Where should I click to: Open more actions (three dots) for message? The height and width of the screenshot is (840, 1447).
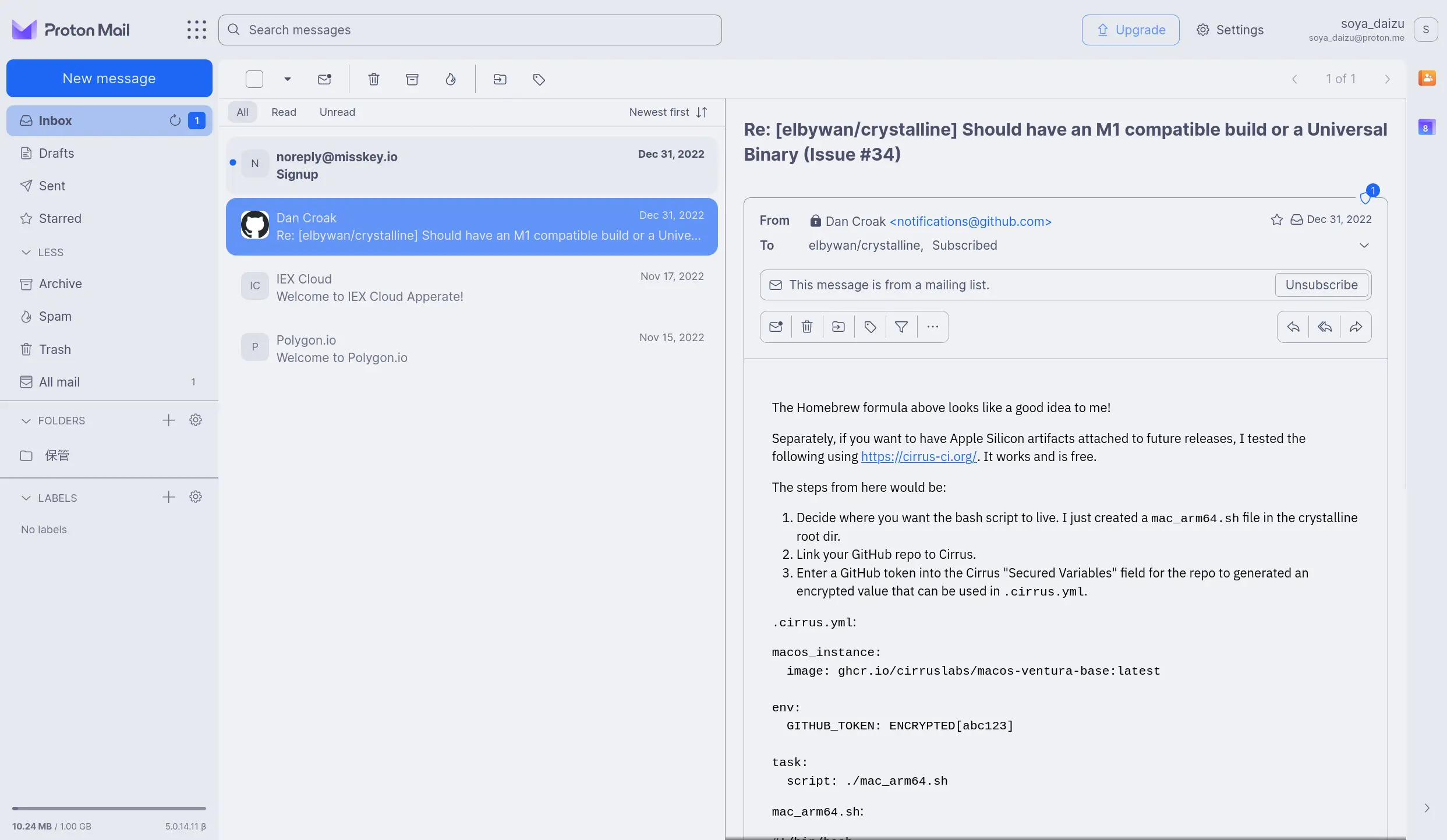coord(933,327)
